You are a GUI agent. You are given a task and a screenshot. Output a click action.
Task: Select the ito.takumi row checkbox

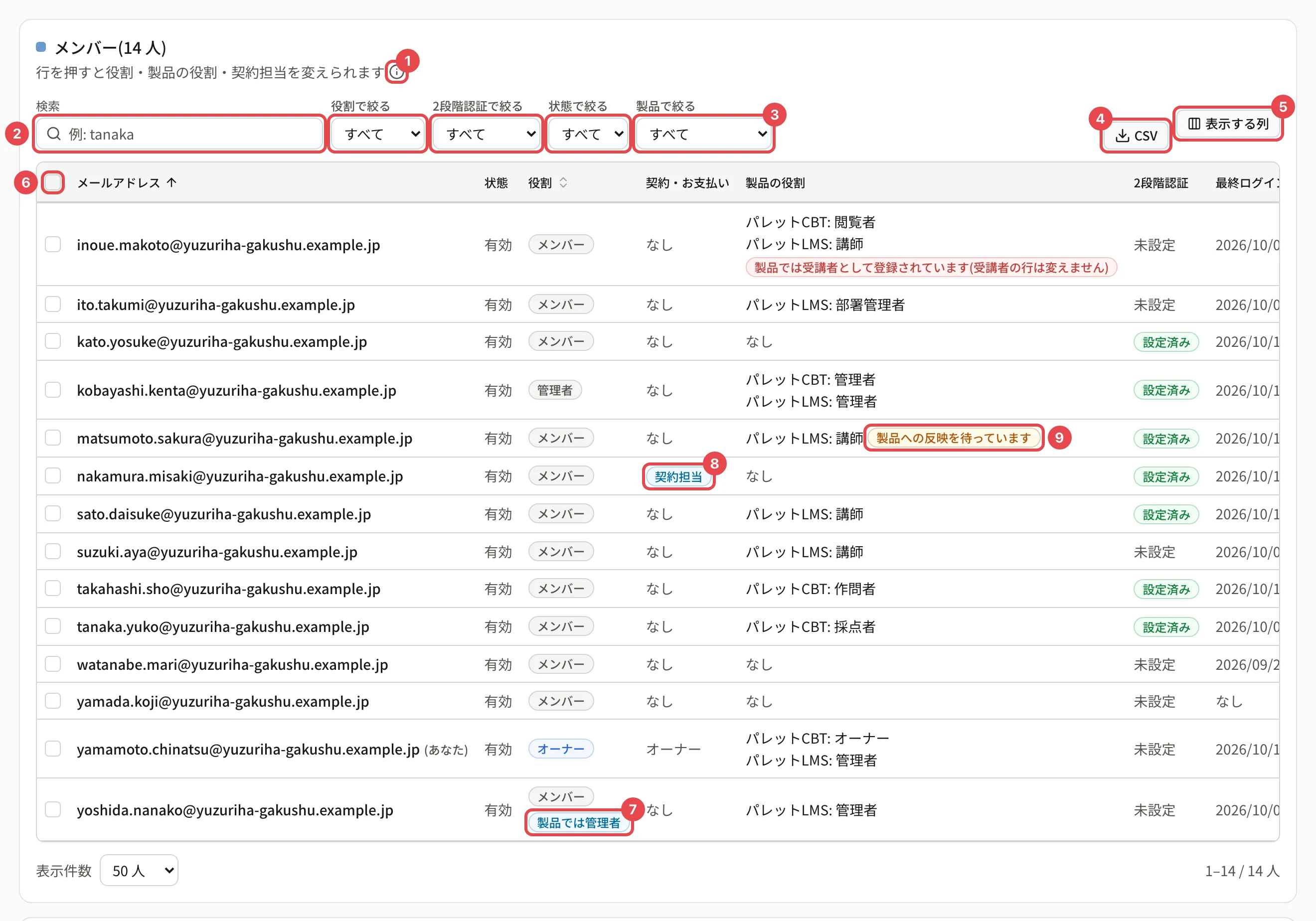point(53,305)
